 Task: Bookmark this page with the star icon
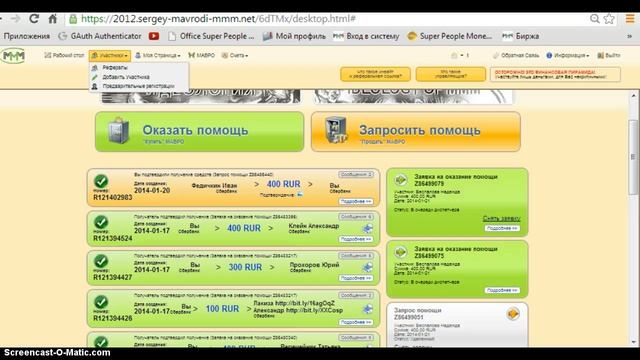609,18
